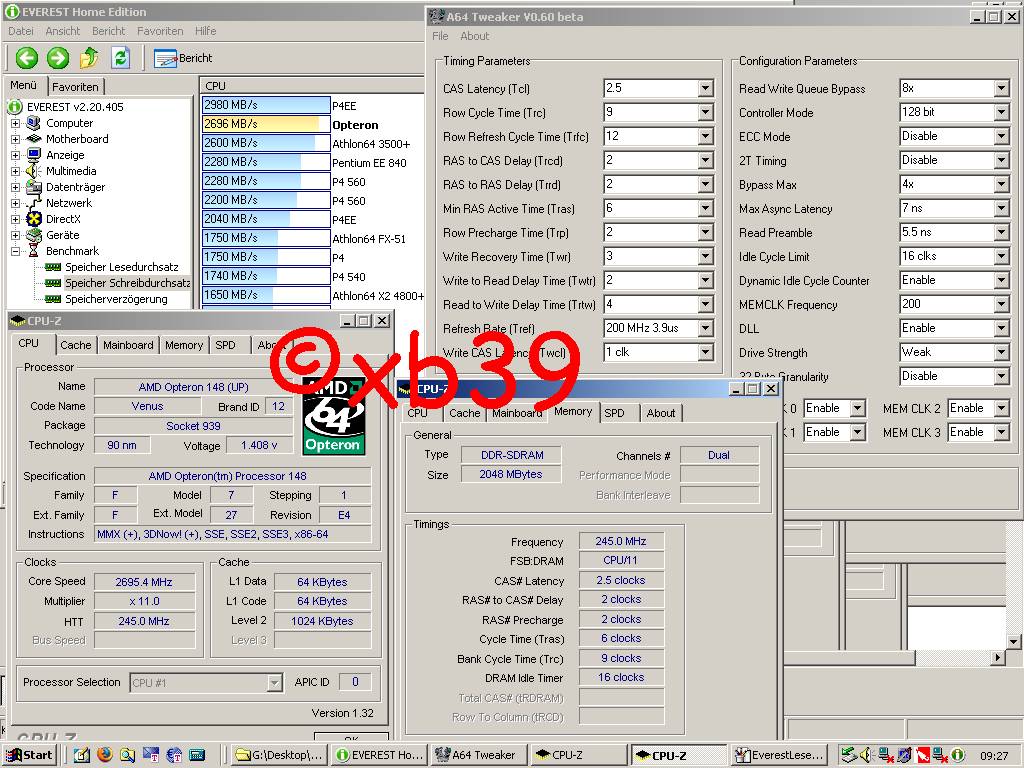Click the Refresh icon in EVEREST toolbar
The height and width of the screenshot is (768, 1024).
tap(120, 58)
